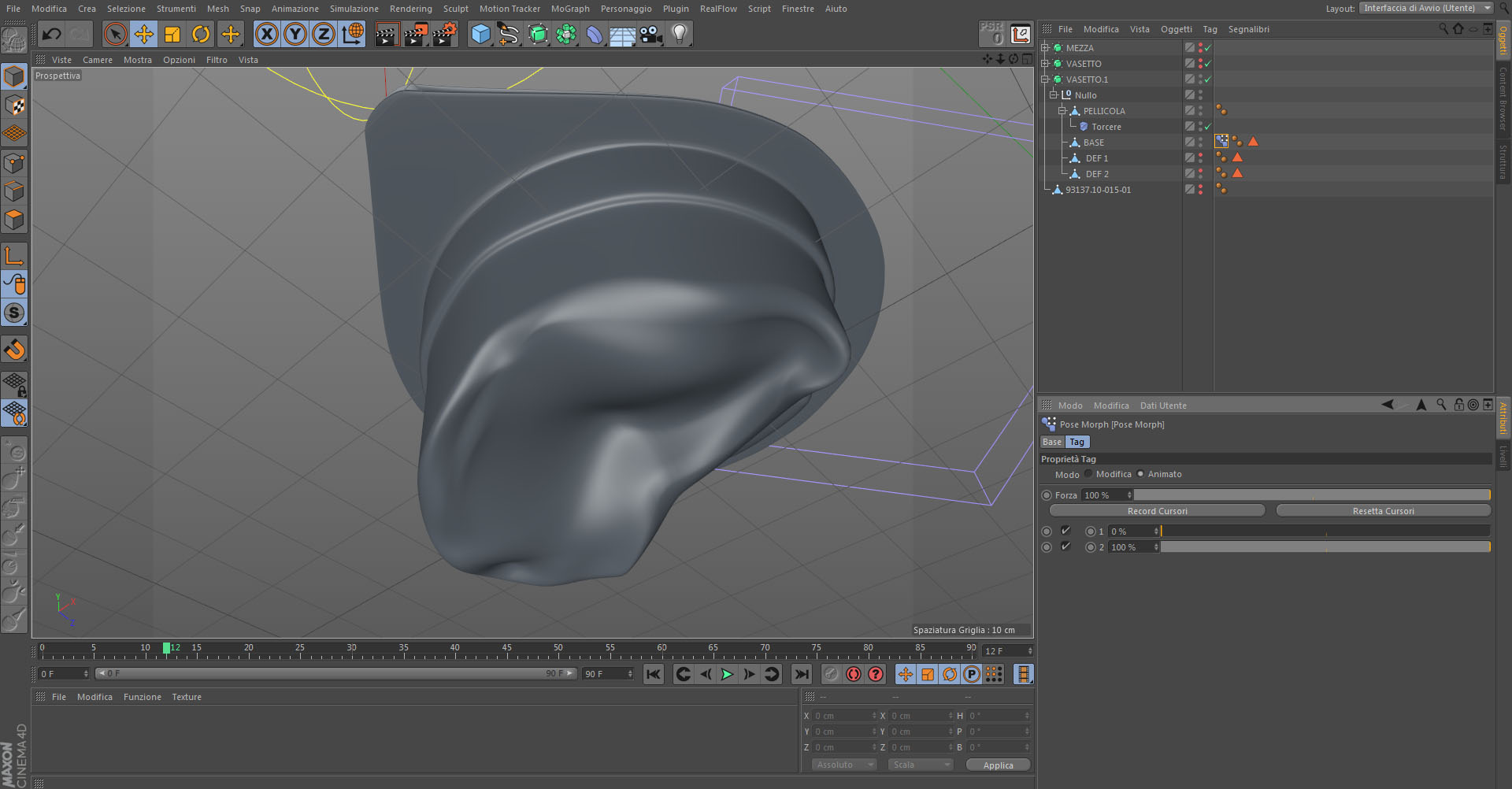The image size is (1512, 789).
Task: Click the Applica button
Action: (998, 765)
